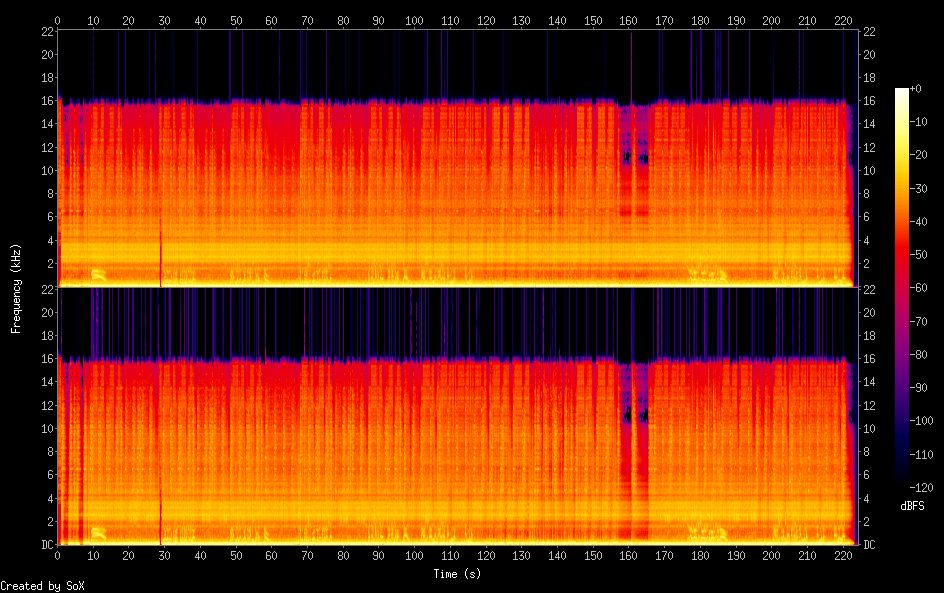Screen dimensions: 944x593
Task: Click the "dBFS" label below the color scale
Action: click(912, 506)
